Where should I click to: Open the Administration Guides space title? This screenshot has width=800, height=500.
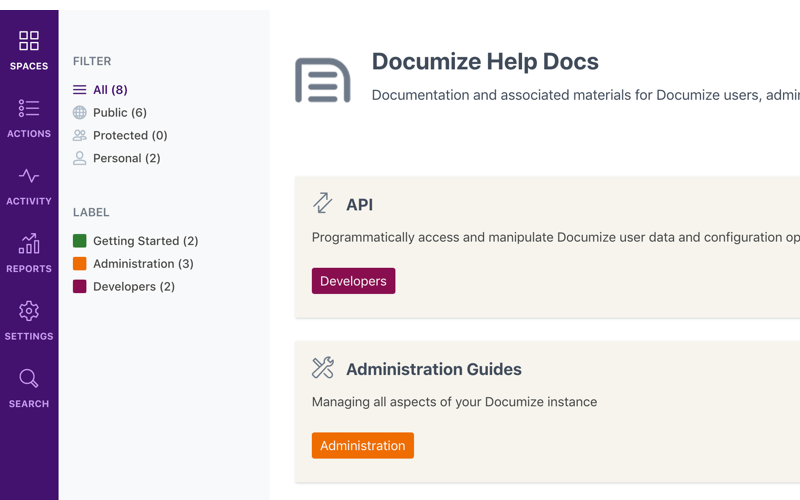tap(433, 369)
